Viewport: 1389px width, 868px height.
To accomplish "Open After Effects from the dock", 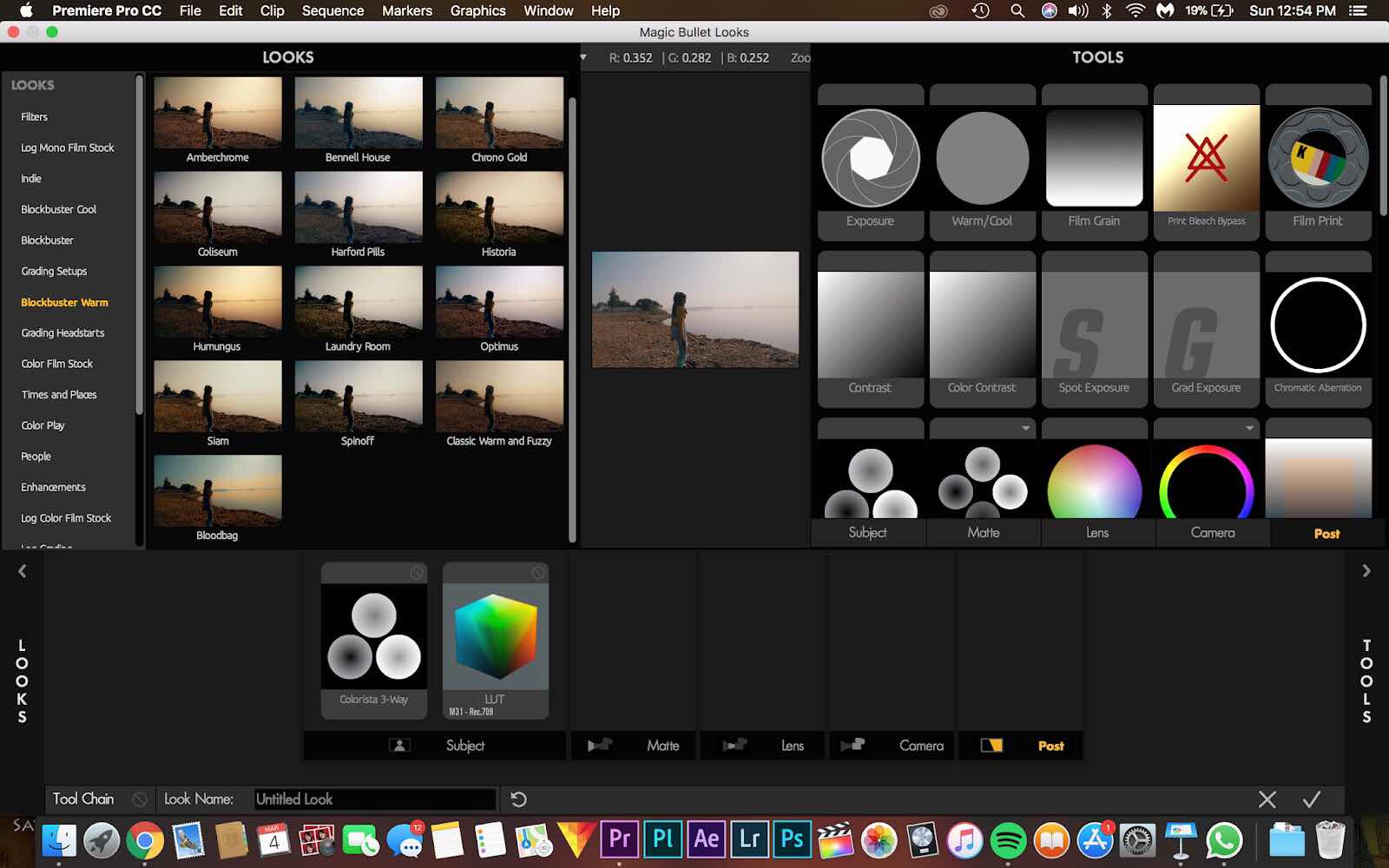I will pyautogui.click(x=706, y=839).
